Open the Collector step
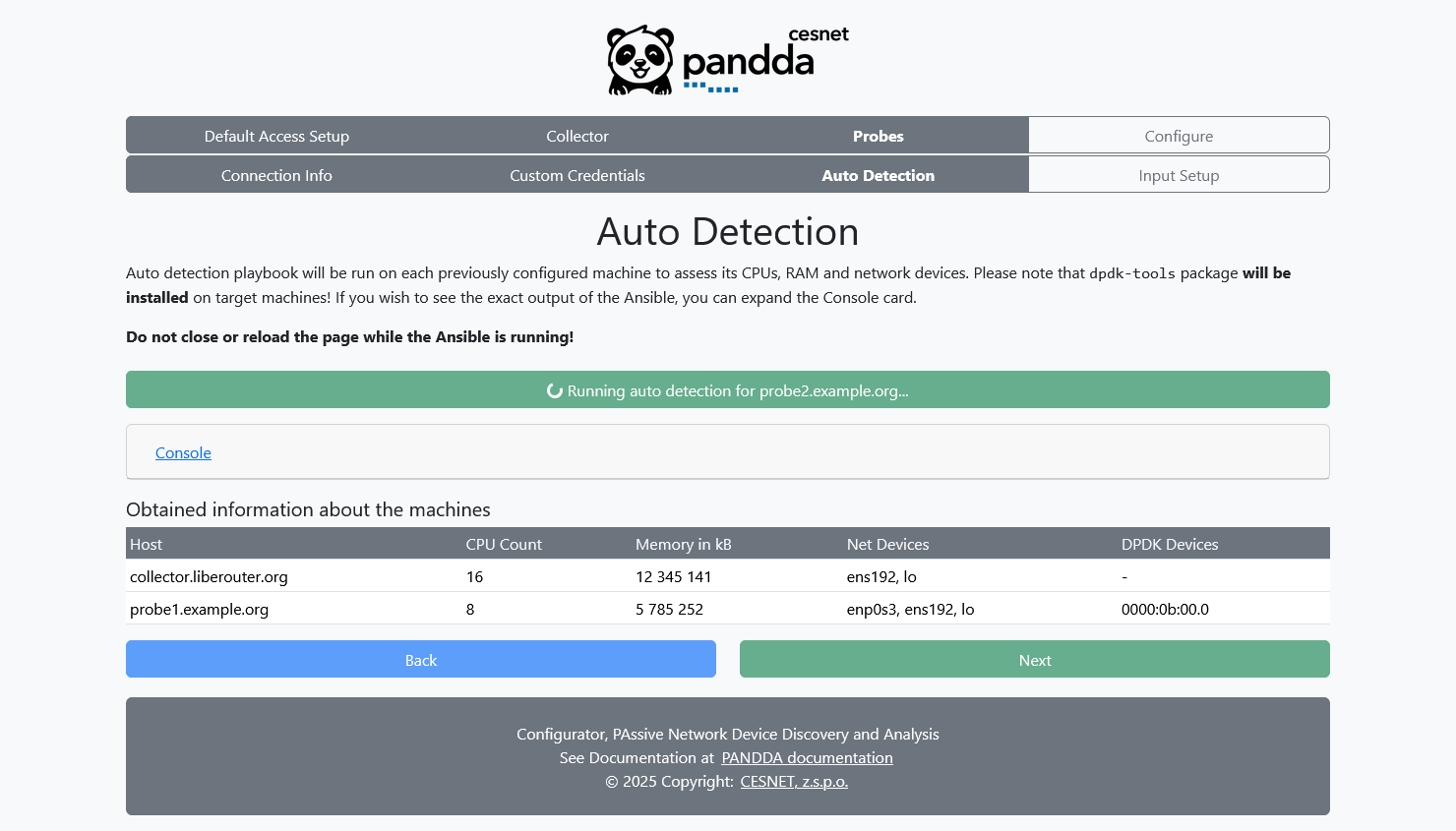1456x831 pixels. (x=576, y=136)
